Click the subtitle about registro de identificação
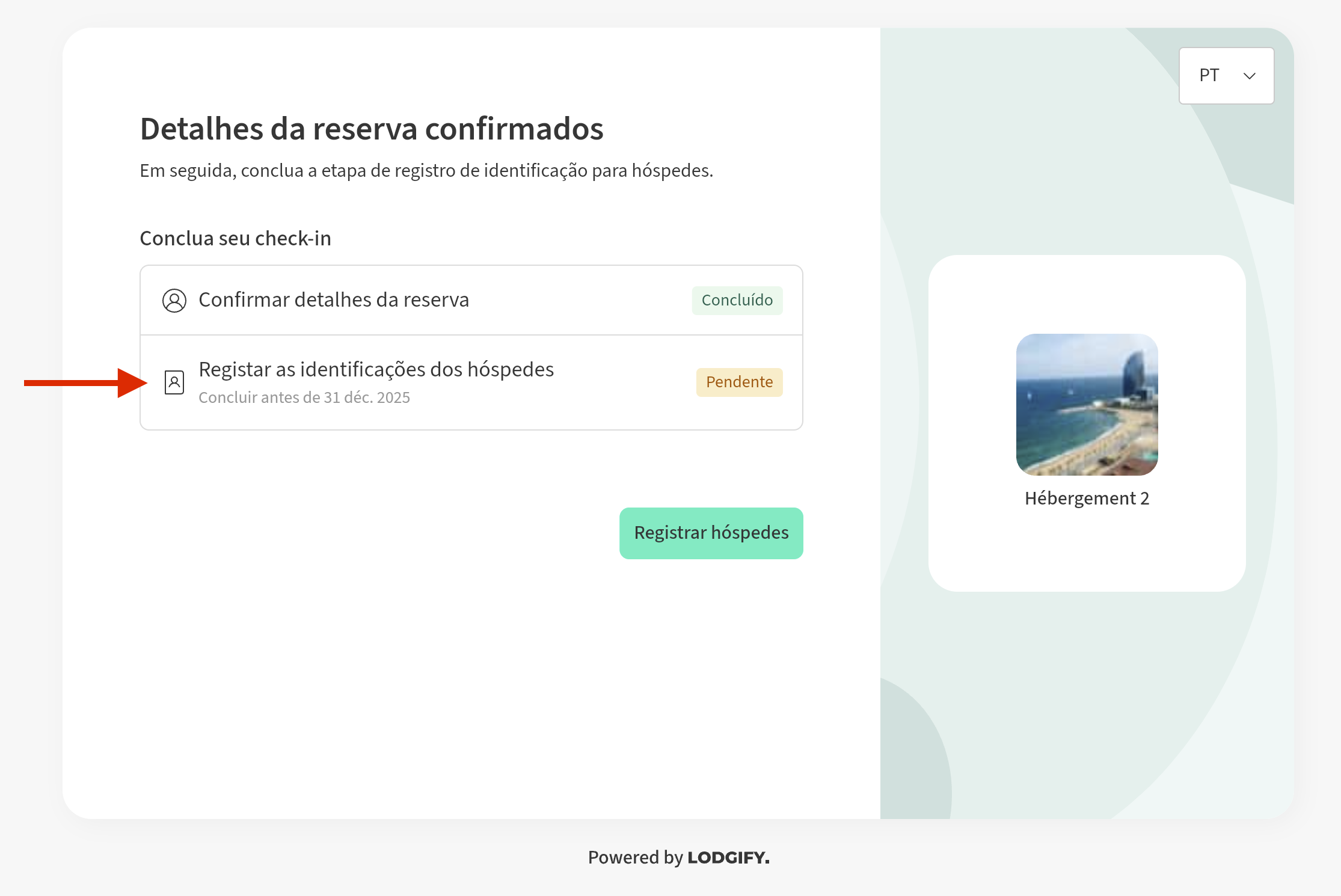This screenshot has height=896, width=1341. tap(426, 171)
